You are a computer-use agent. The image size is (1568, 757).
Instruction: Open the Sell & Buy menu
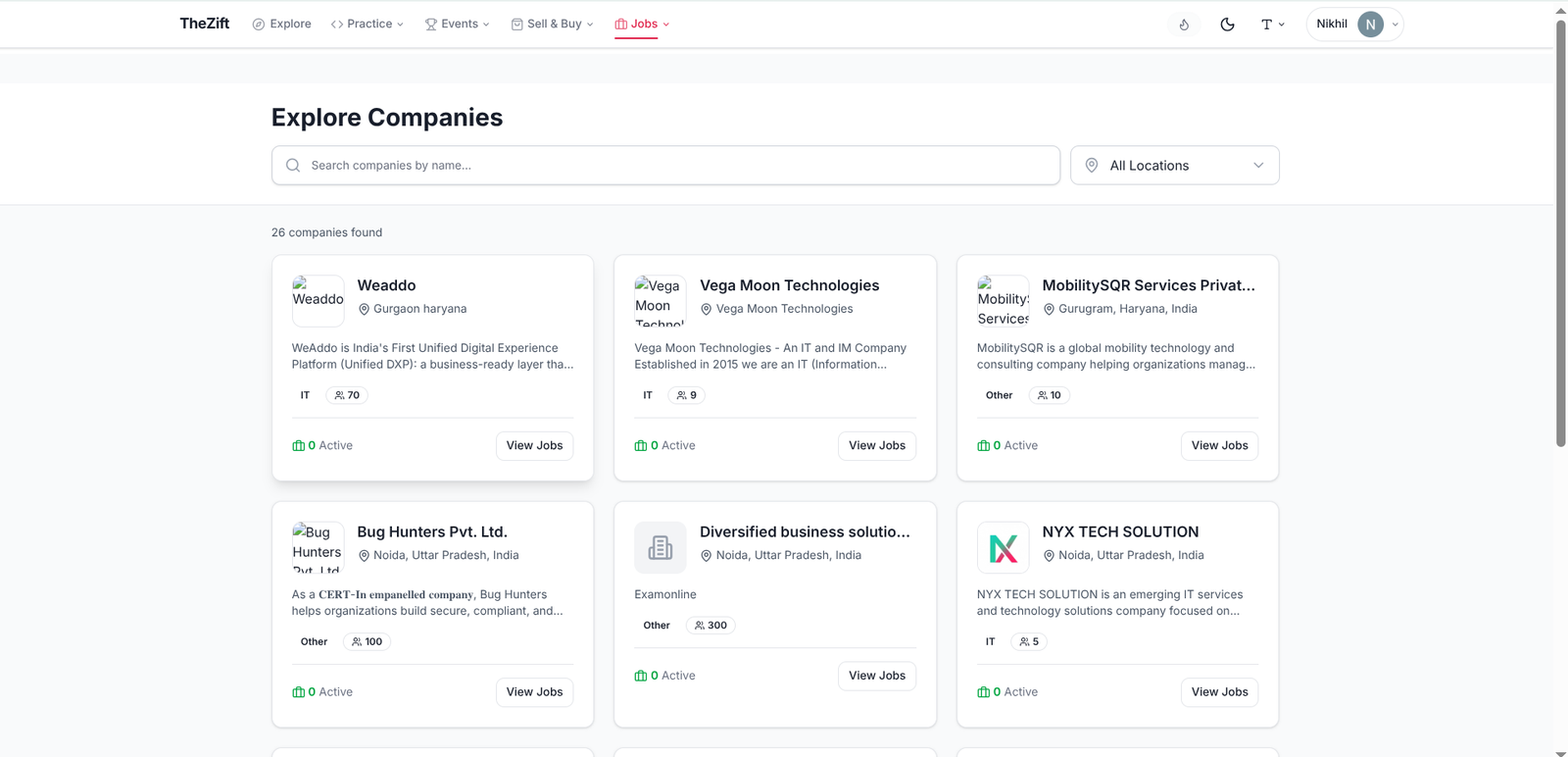click(x=553, y=24)
